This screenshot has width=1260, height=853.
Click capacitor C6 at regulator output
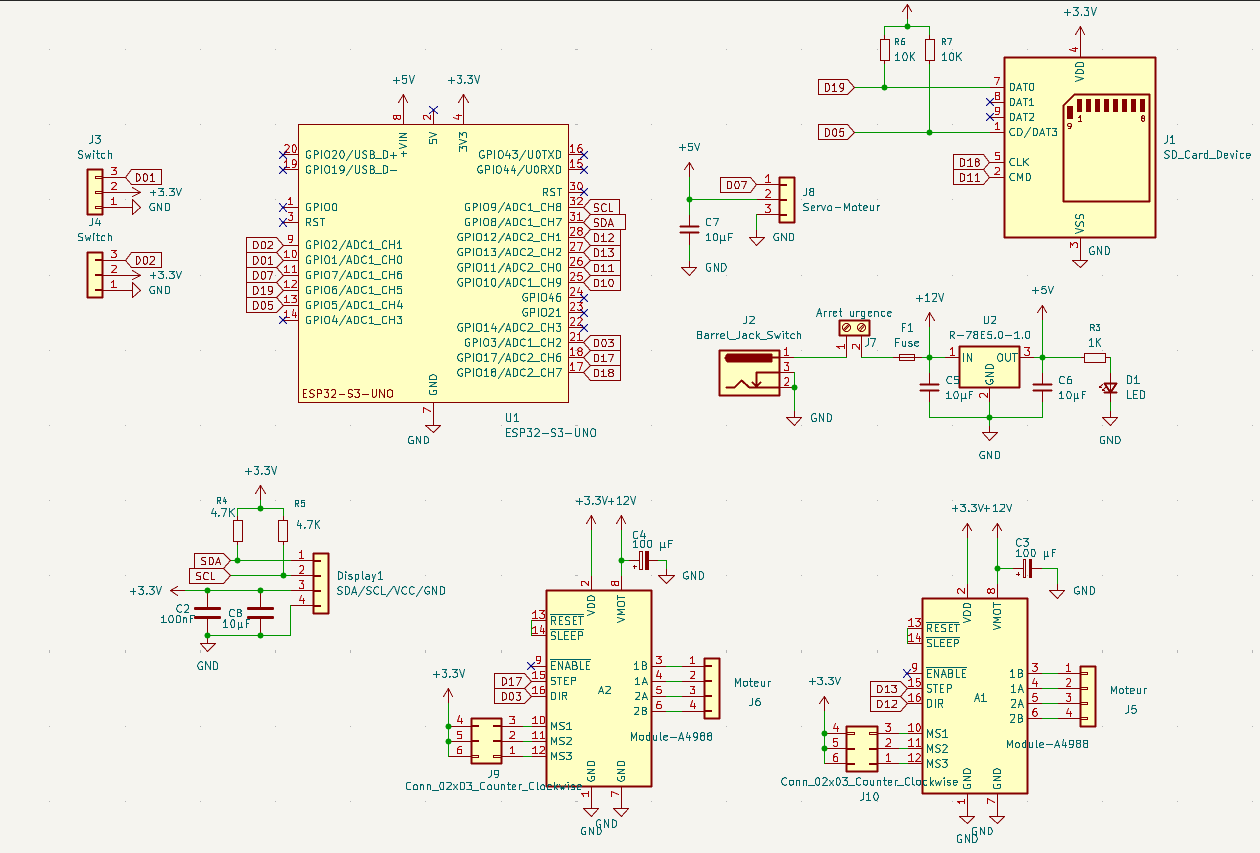pyautogui.click(x=1042, y=388)
